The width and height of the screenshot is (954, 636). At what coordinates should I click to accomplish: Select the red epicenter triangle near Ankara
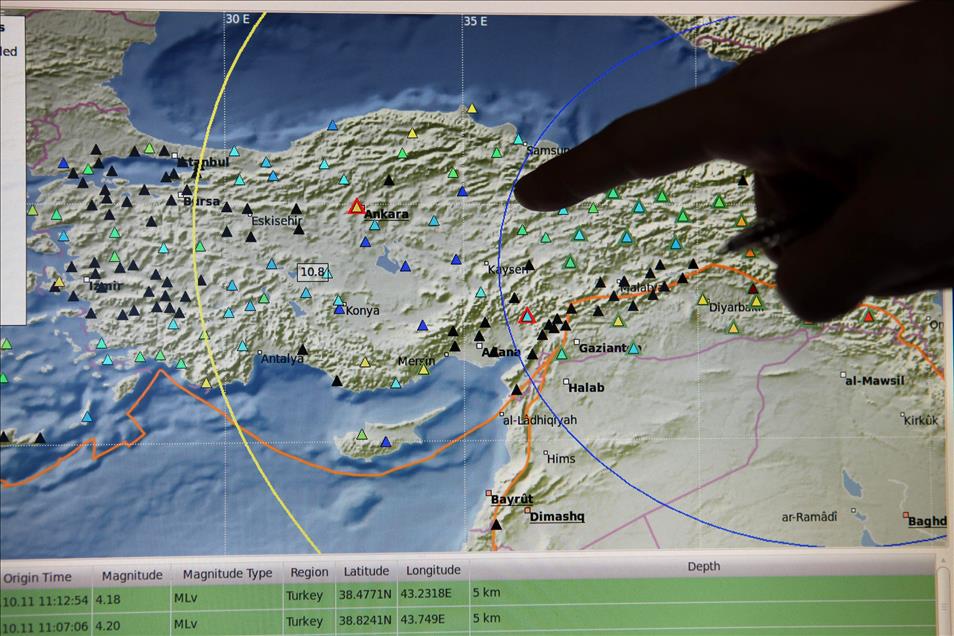point(356,207)
